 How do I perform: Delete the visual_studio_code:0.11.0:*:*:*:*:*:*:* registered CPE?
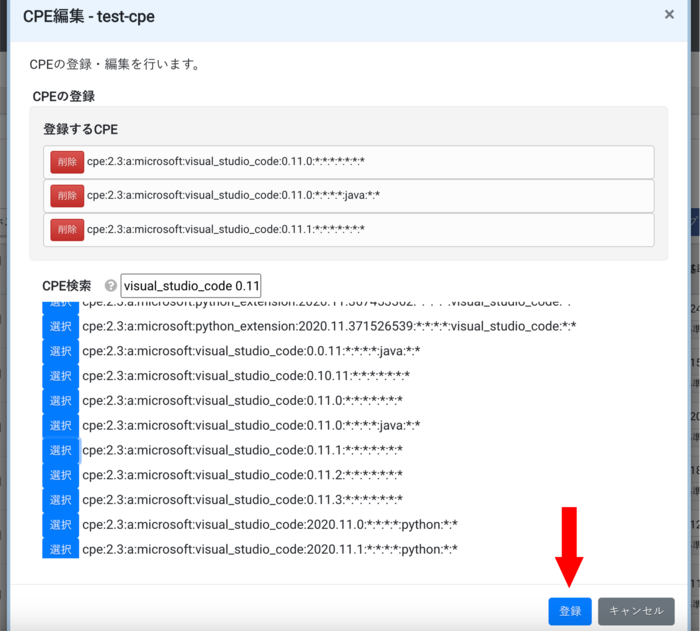click(67, 162)
